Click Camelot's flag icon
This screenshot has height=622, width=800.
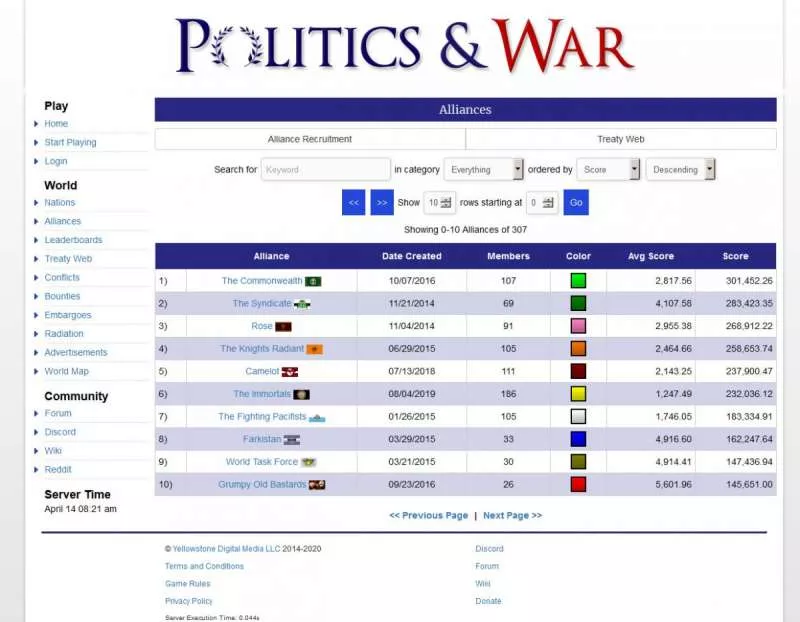point(291,371)
